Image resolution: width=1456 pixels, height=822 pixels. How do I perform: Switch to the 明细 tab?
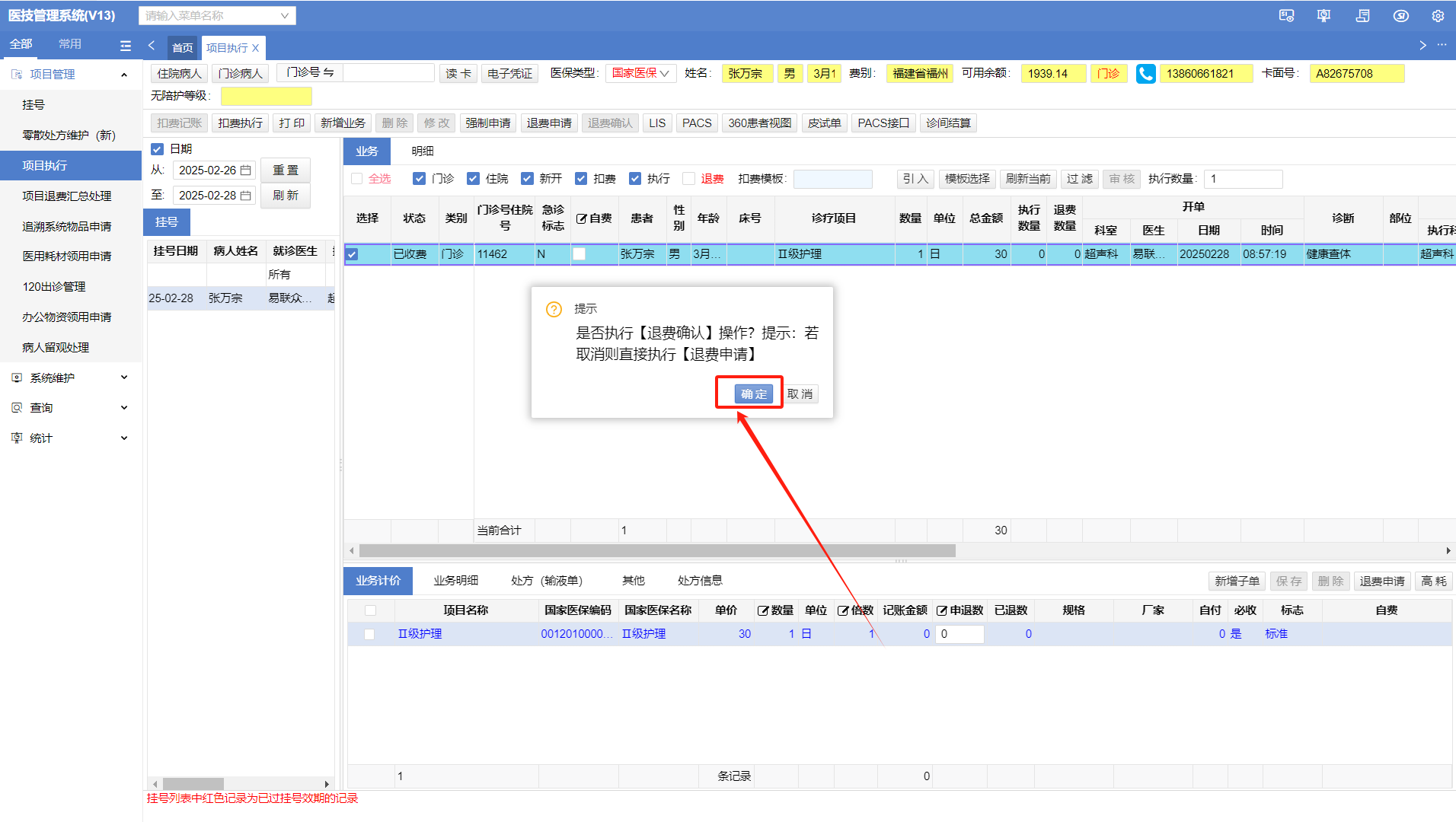[x=423, y=151]
